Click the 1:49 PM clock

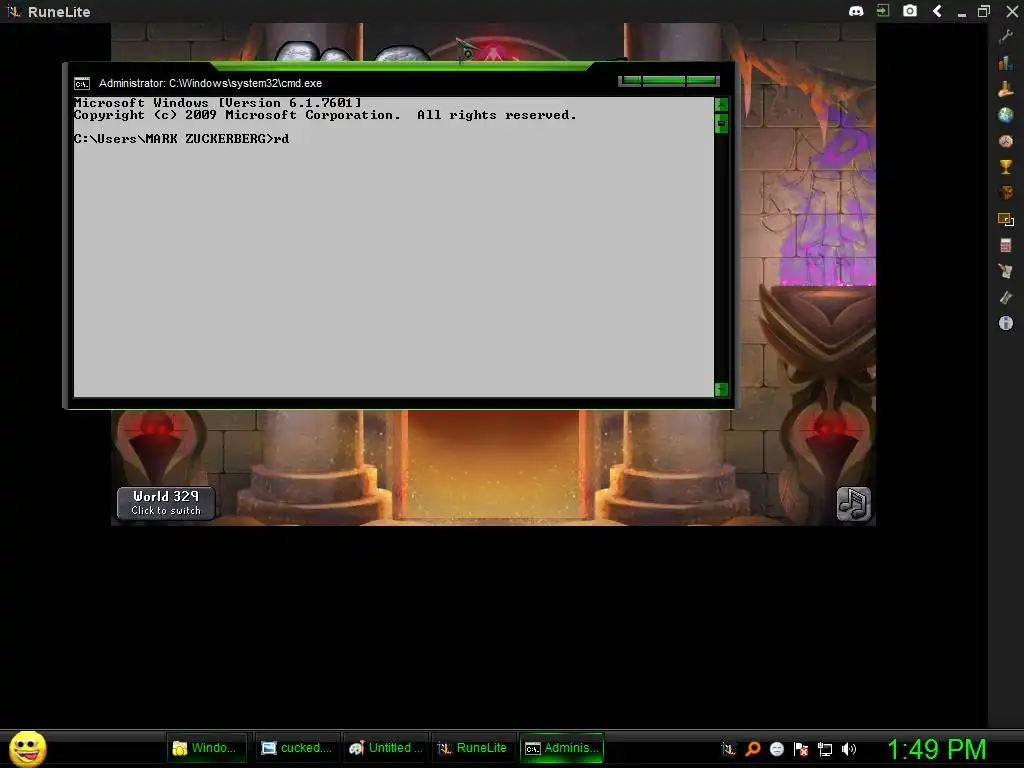[x=936, y=749]
